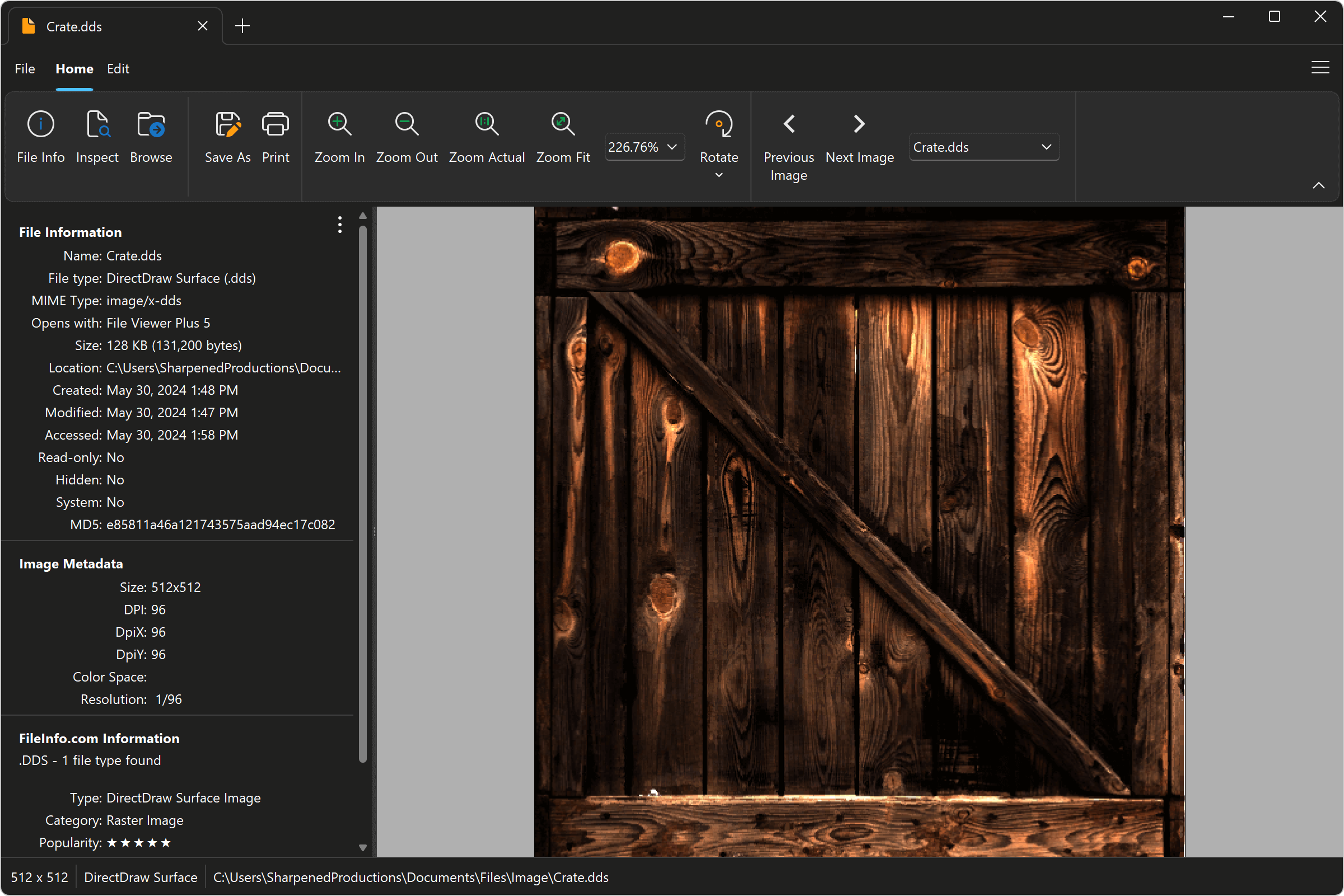
Task: Open the hamburger menu at top right
Action: pos(1320,67)
